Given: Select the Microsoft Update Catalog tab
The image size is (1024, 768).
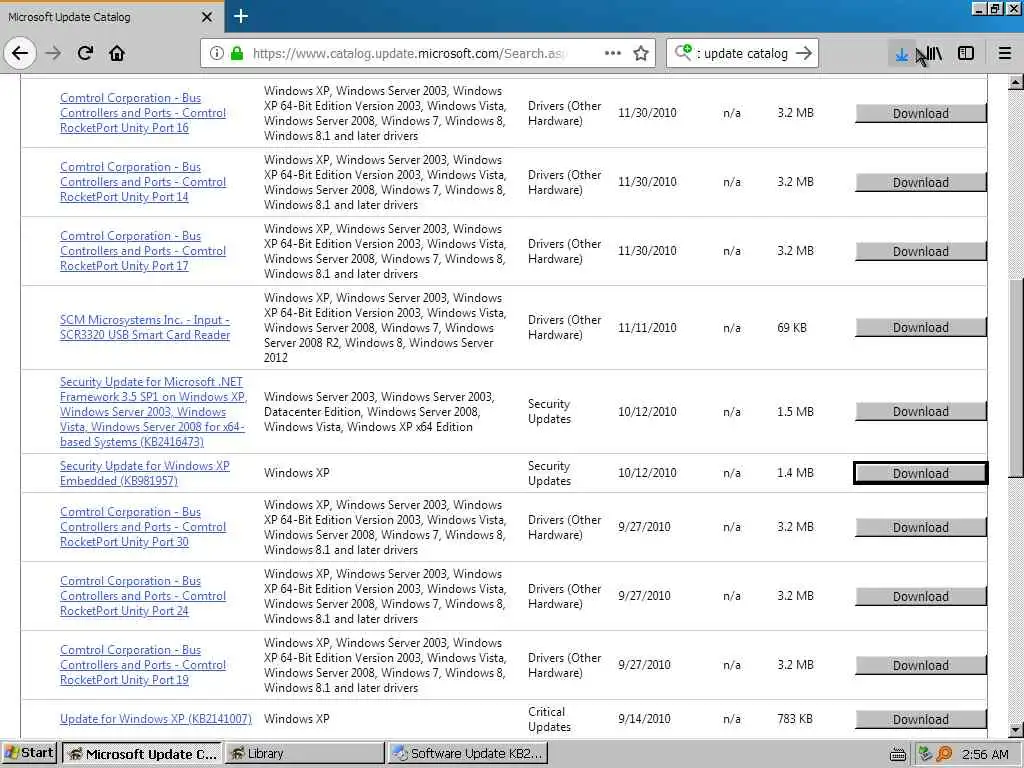Looking at the screenshot, I should pyautogui.click(x=111, y=17).
